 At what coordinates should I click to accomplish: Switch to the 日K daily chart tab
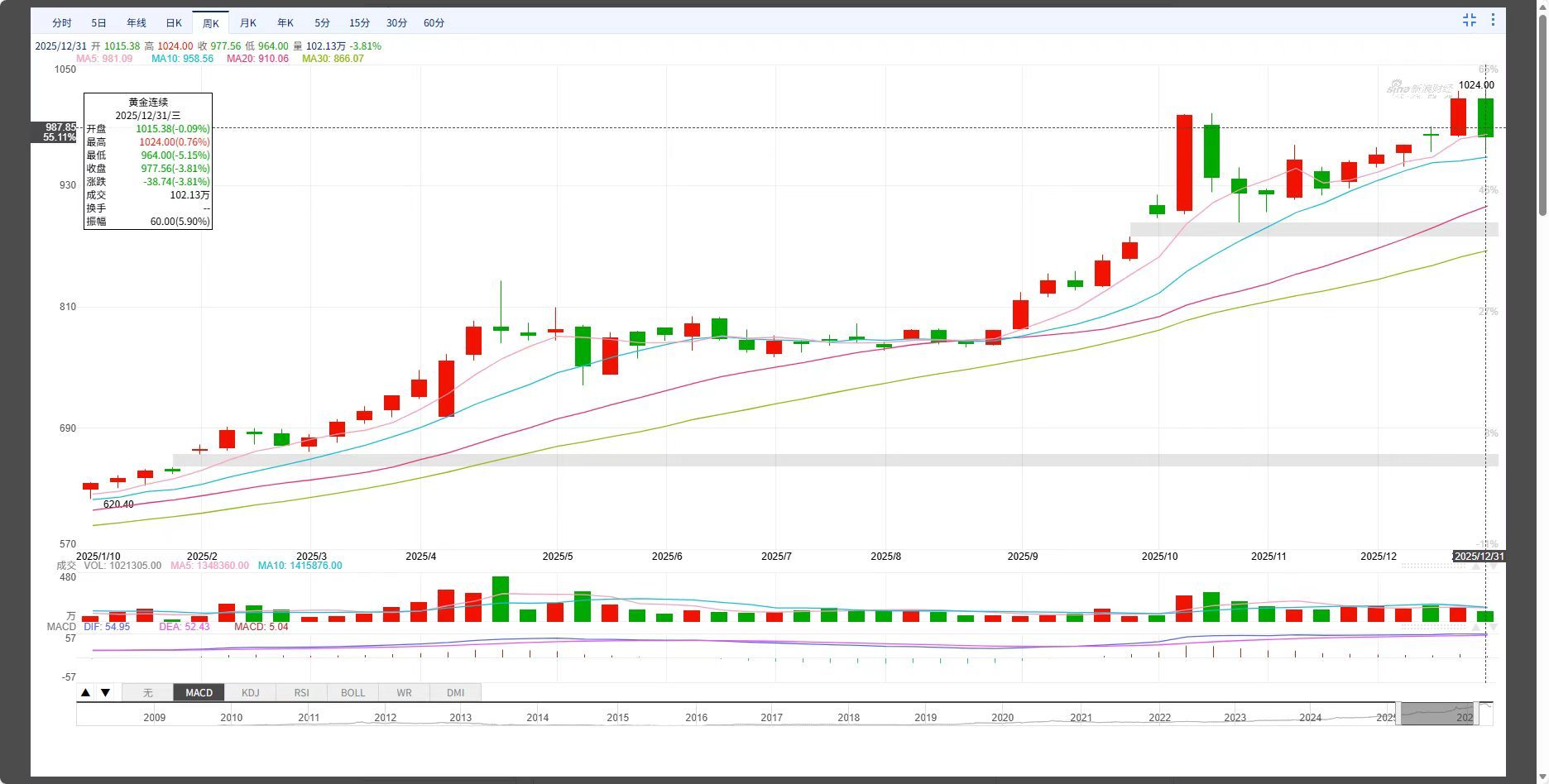pos(174,23)
